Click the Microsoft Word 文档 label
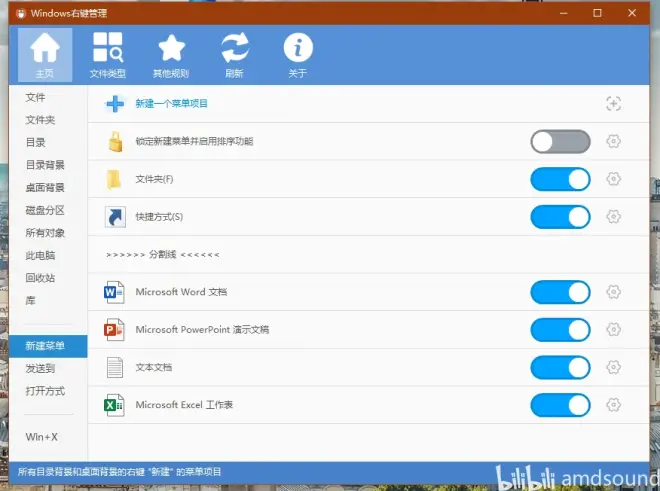This screenshot has height=491, width=660. pos(181,292)
